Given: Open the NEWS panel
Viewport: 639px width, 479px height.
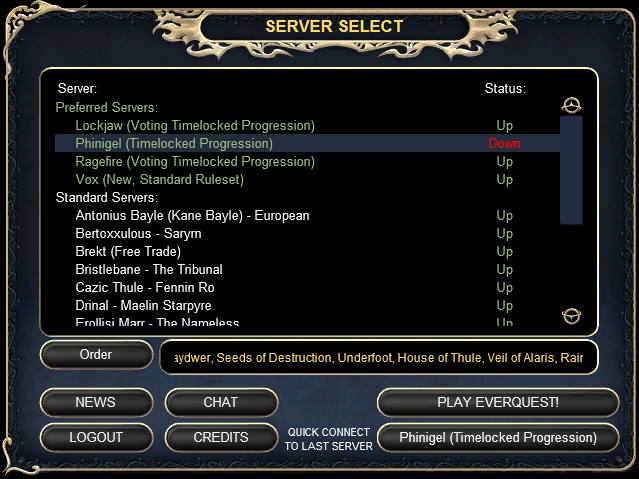Looking at the screenshot, I should coord(96,402).
